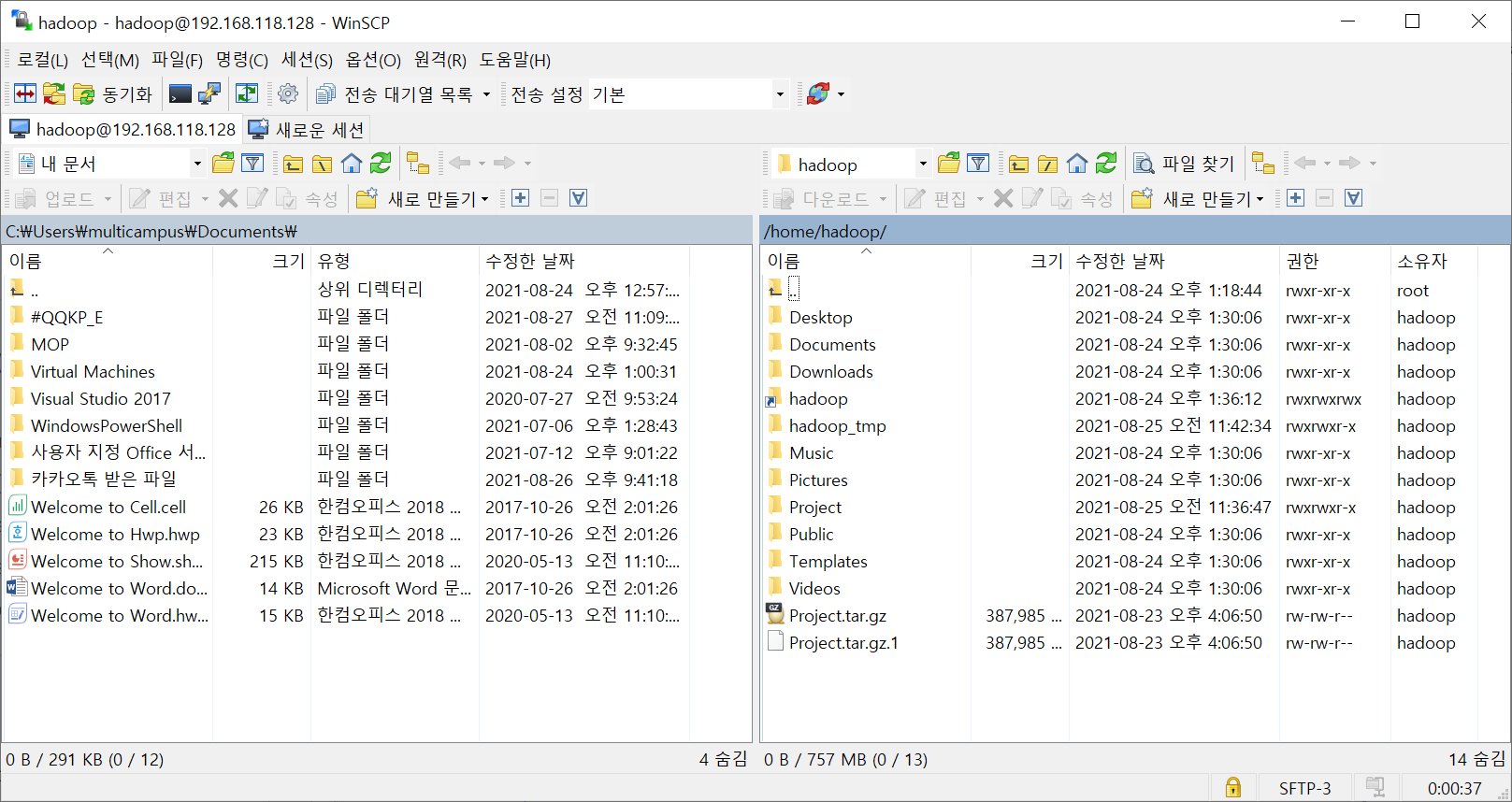The image size is (1512, 802).
Task: Click the local Documents path bar
Action: 377,231
